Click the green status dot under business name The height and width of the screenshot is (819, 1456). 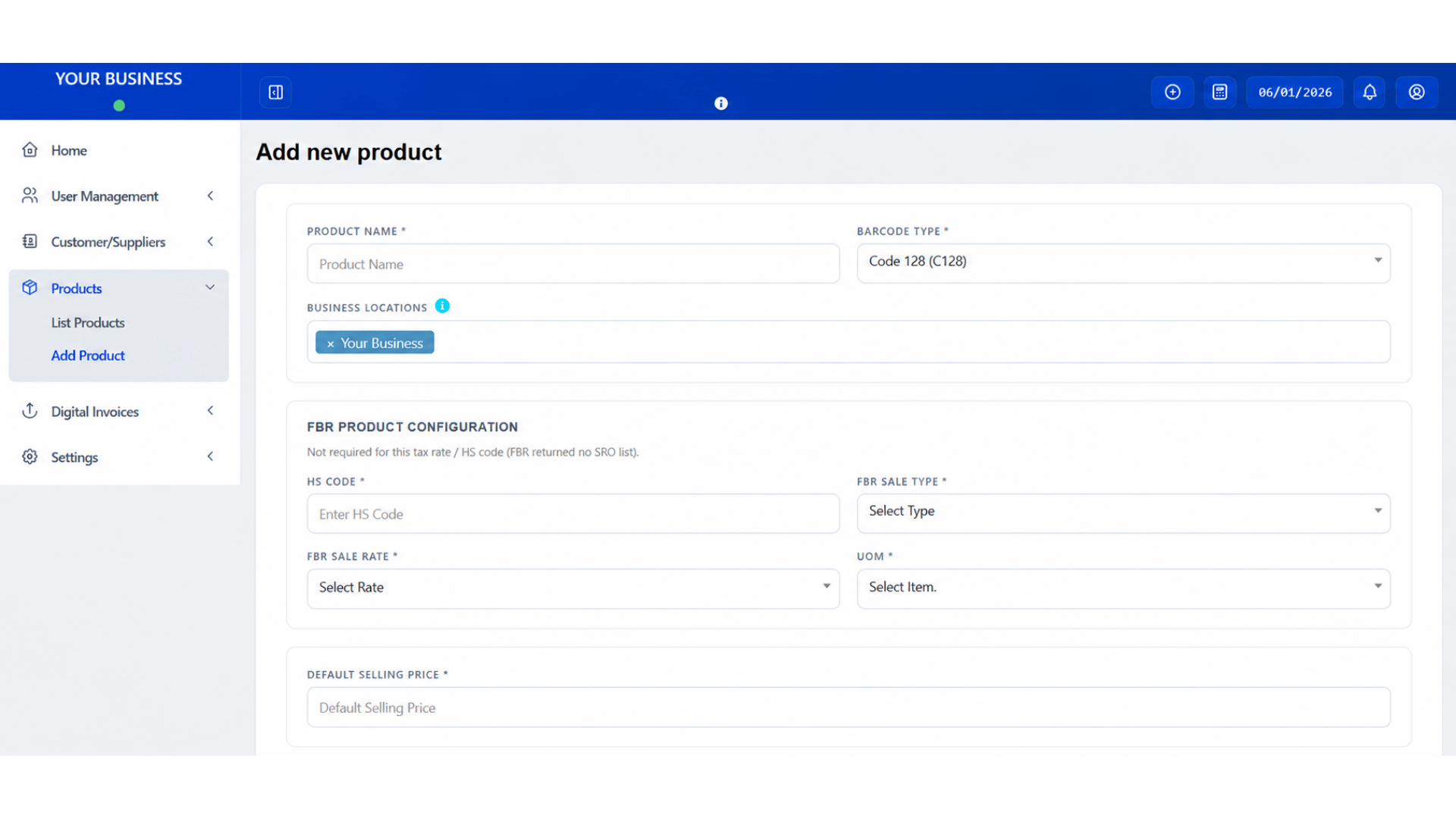(x=119, y=105)
